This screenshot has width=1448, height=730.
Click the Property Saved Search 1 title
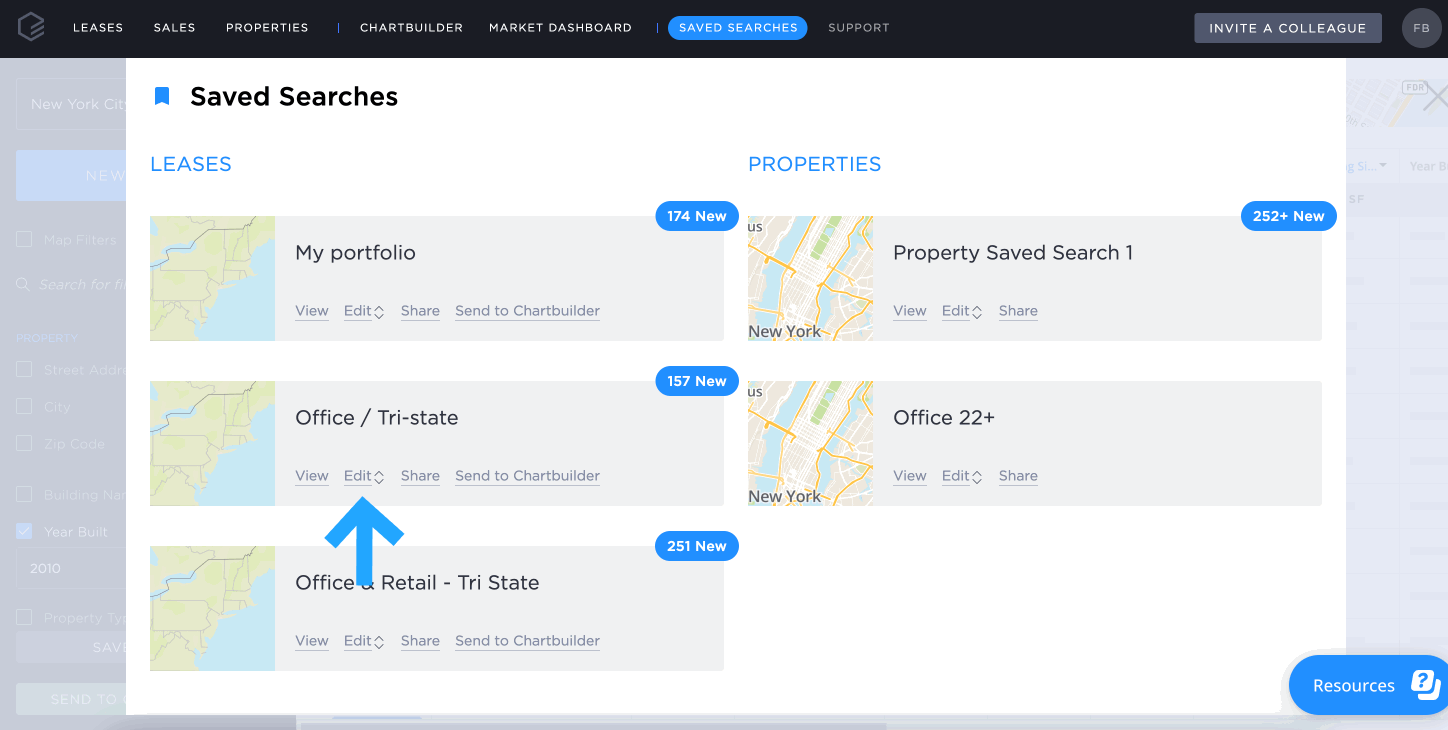[1013, 253]
